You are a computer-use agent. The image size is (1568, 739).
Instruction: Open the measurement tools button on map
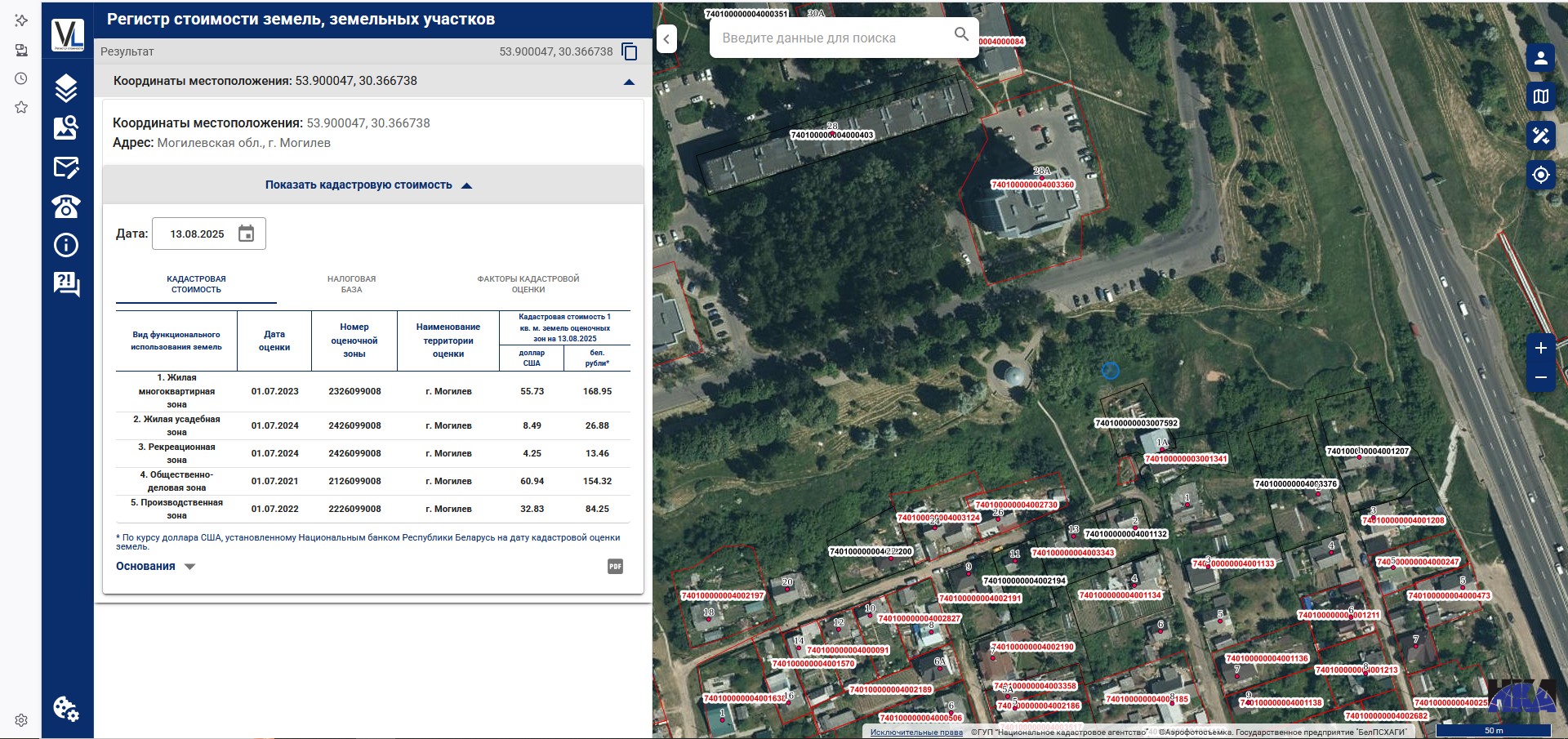(x=1540, y=136)
